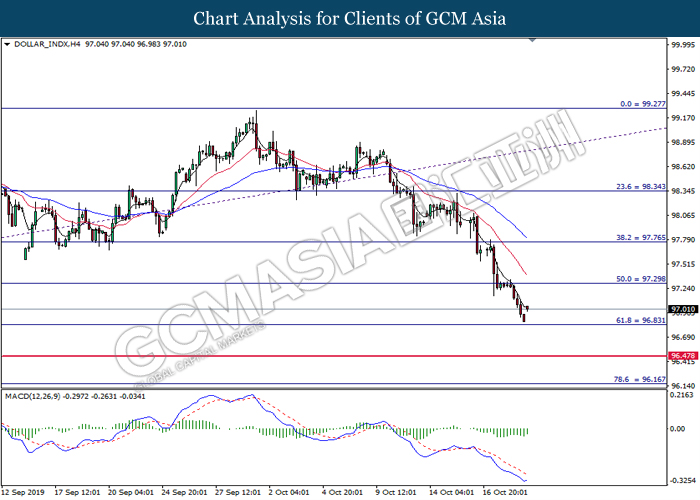This screenshot has width=700, height=500.
Task: Click the red horizontal support line
Action: pyautogui.click(x=300, y=355)
